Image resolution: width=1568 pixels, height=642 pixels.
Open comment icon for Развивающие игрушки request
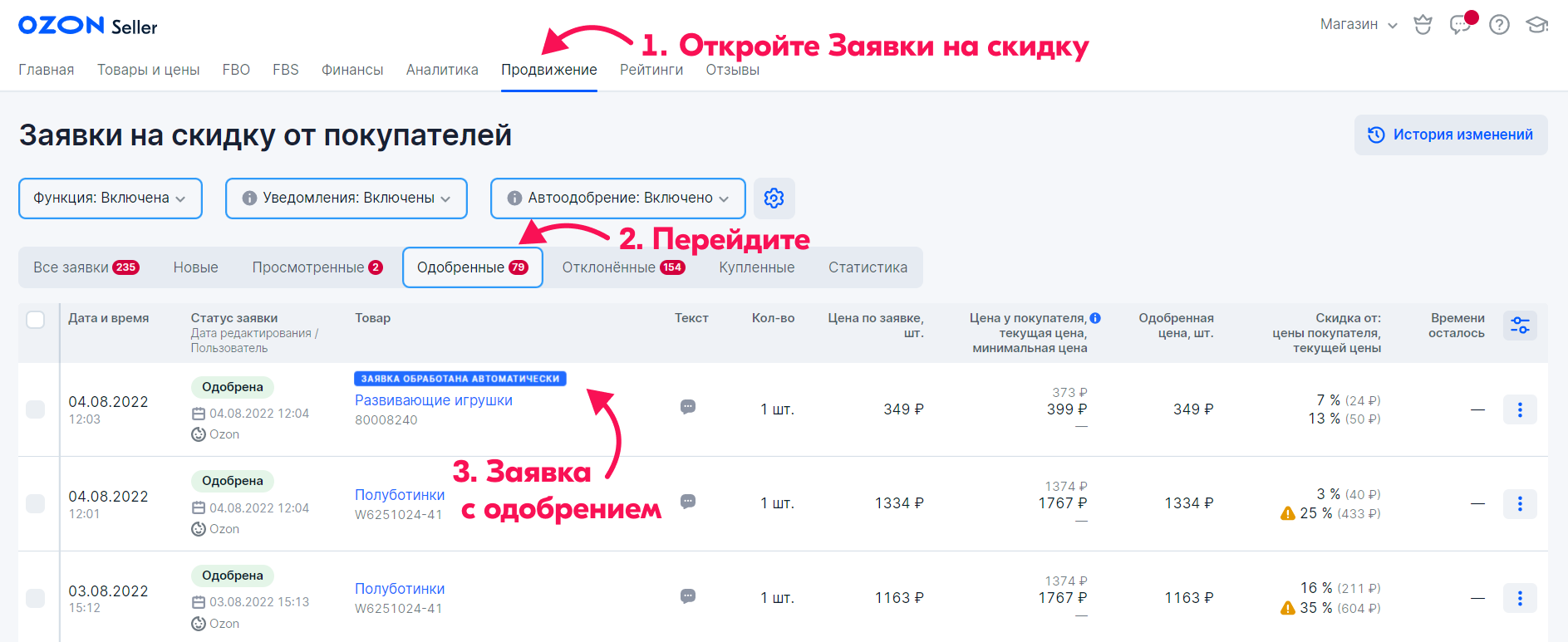[x=688, y=407]
